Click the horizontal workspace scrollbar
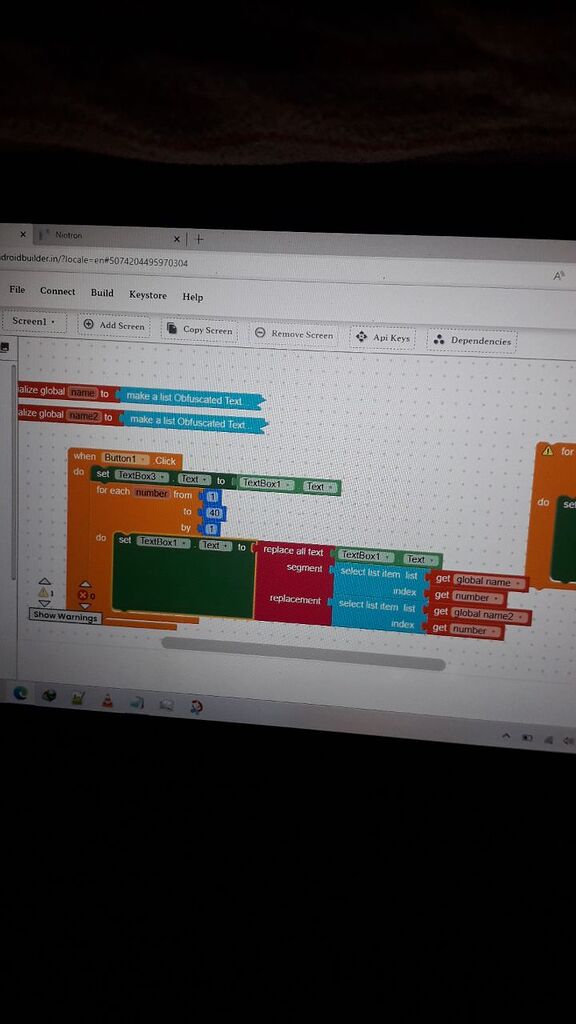This screenshot has height=1024, width=576. click(x=303, y=654)
